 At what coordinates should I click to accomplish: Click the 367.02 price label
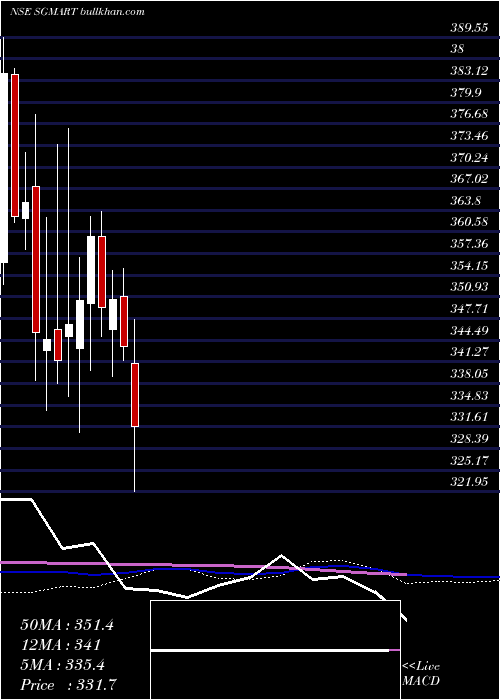pos(469,179)
